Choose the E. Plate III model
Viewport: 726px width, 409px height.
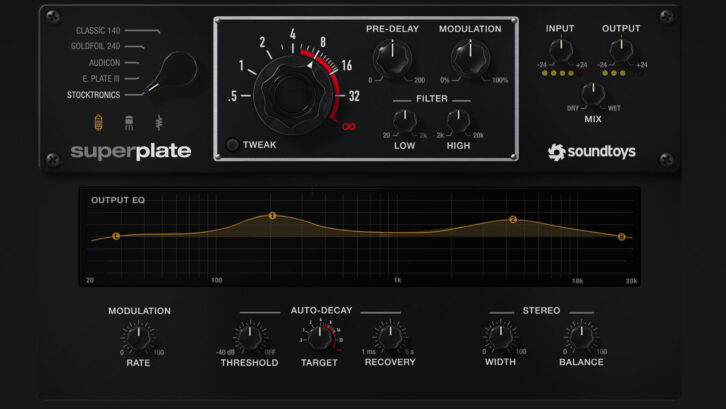point(101,79)
